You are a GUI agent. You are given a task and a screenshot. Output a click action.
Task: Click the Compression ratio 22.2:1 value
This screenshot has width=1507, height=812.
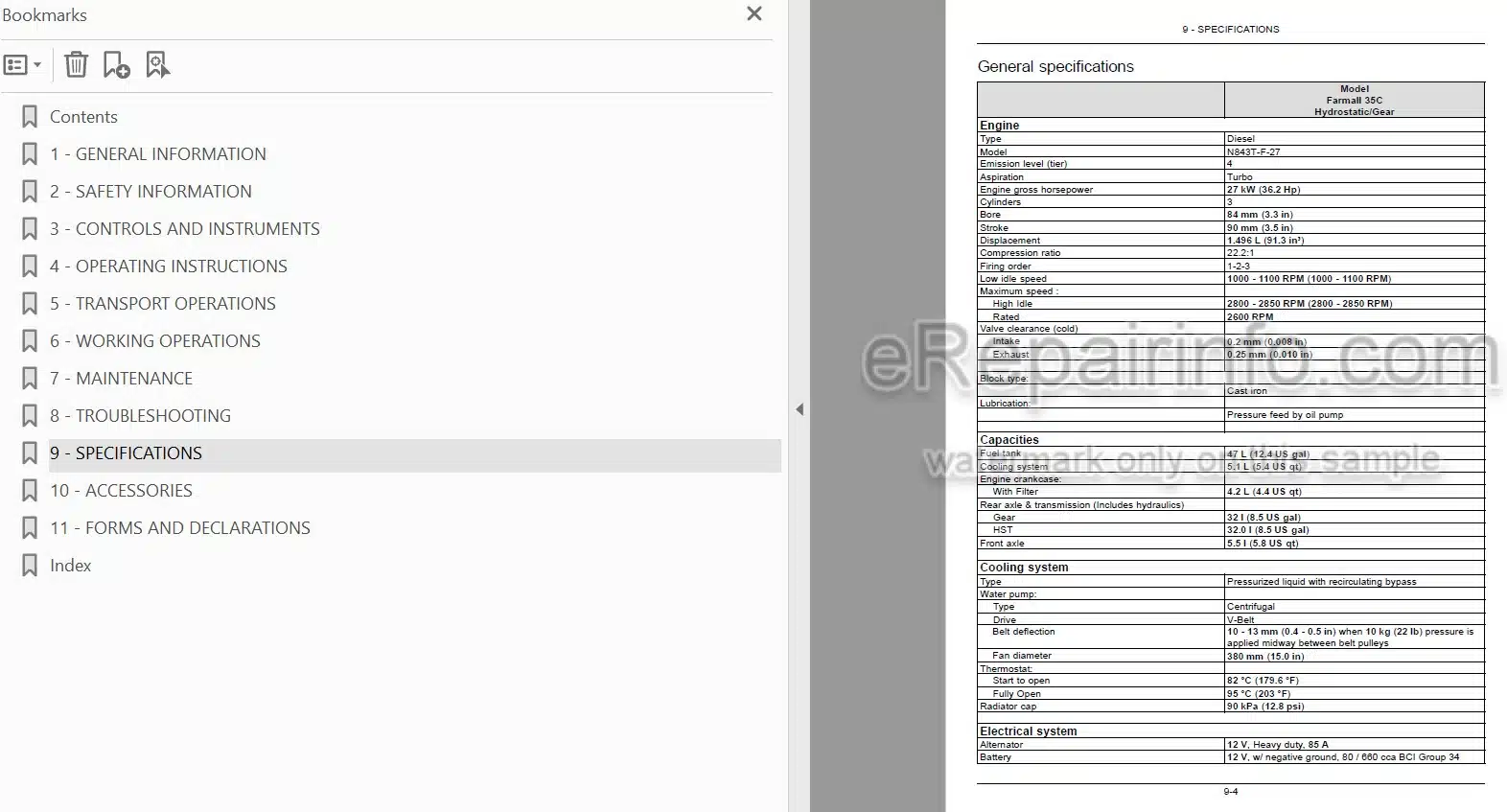pos(1242,253)
